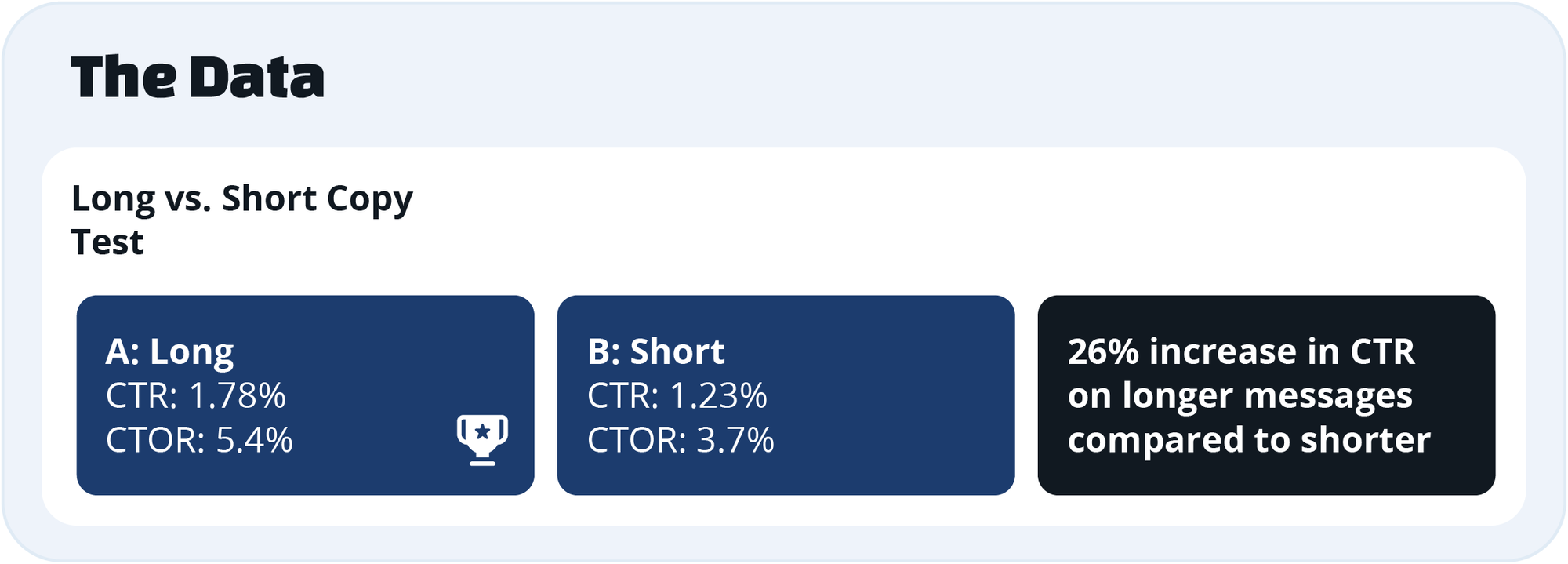Select the "A: Long" card label
The image size is (1568, 564).
tap(169, 351)
